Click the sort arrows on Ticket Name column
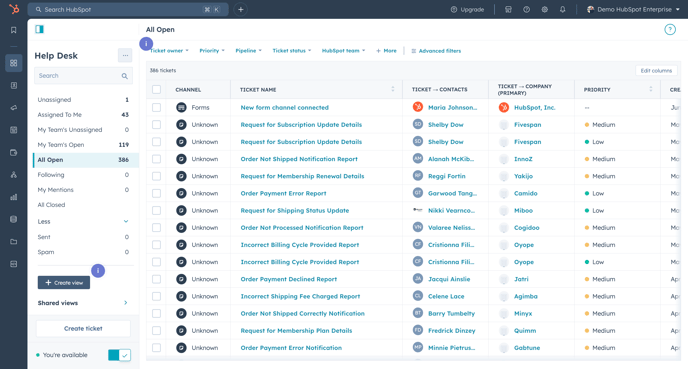The height and width of the screenshot is (369, 688). (x=393, y=89)
